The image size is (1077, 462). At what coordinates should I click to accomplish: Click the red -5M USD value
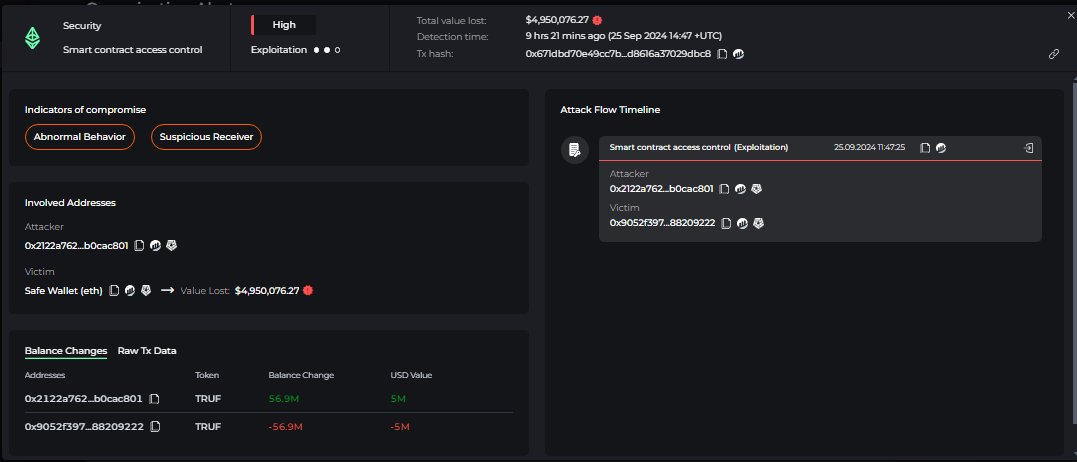(400, 426)
